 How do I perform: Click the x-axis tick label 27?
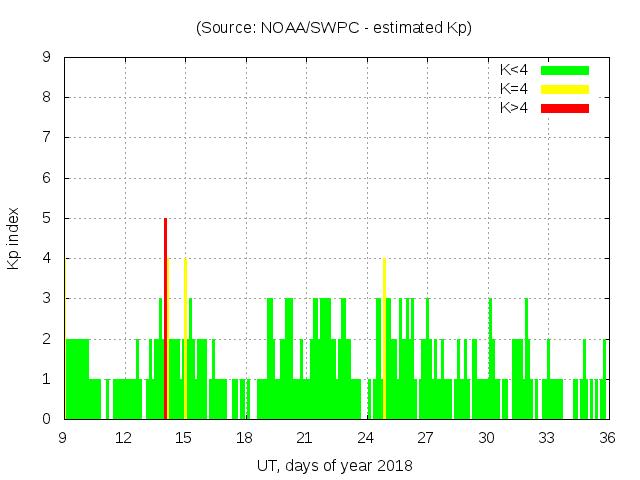click(425, 438)
